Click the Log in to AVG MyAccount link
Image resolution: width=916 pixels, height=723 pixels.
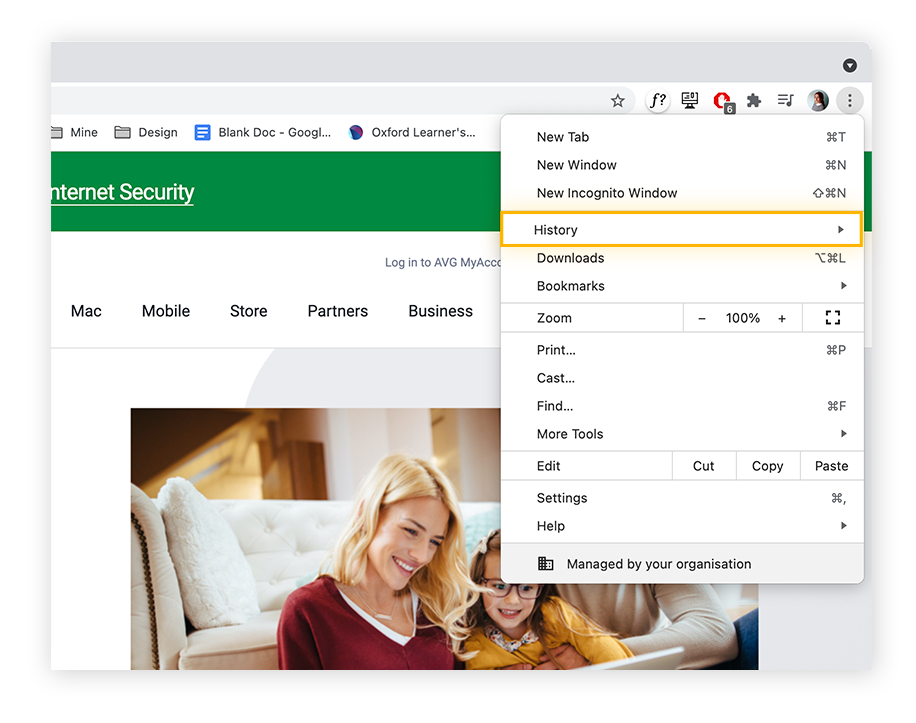click(440, 262)
